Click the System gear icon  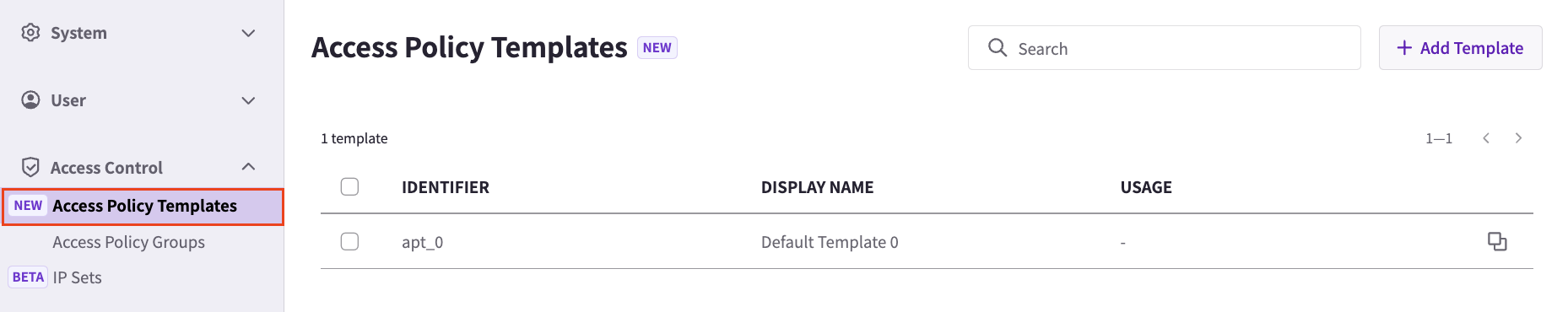click(30, 32)
